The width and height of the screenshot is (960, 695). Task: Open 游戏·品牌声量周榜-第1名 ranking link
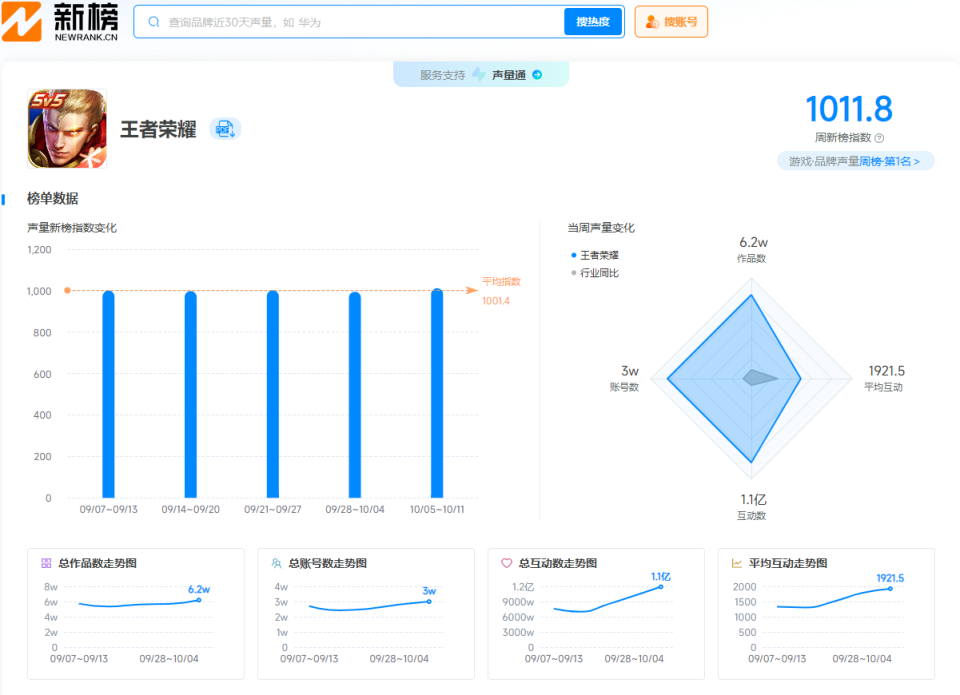coord(856,160)
